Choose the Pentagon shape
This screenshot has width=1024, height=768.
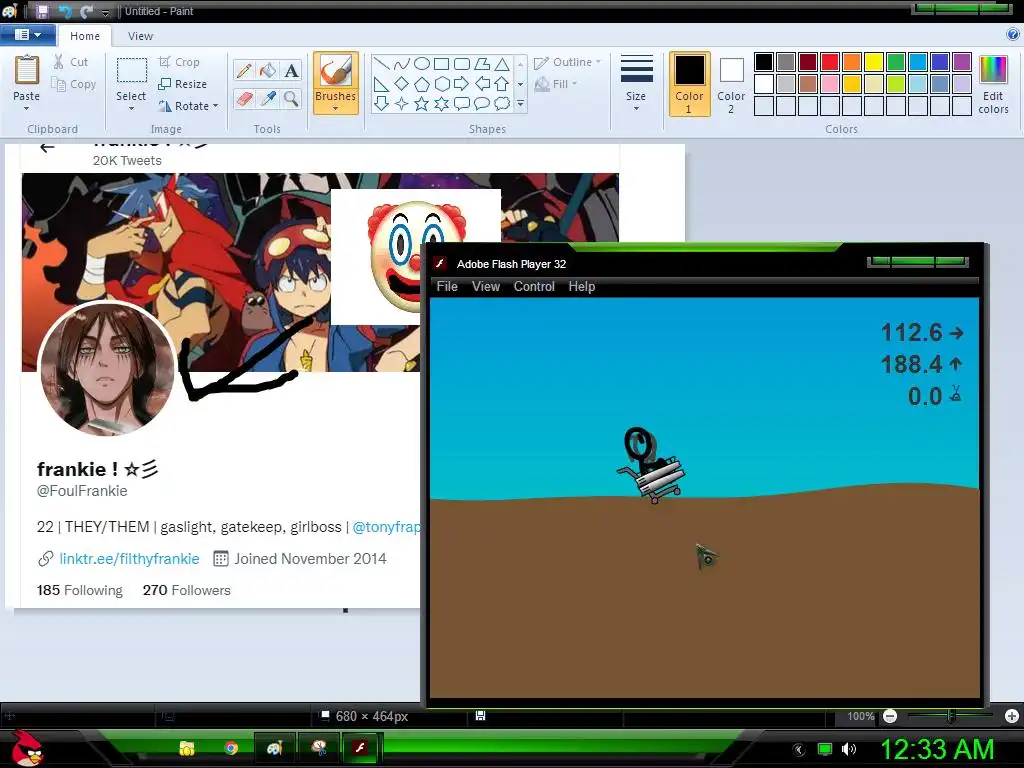[x=422, y=84]
